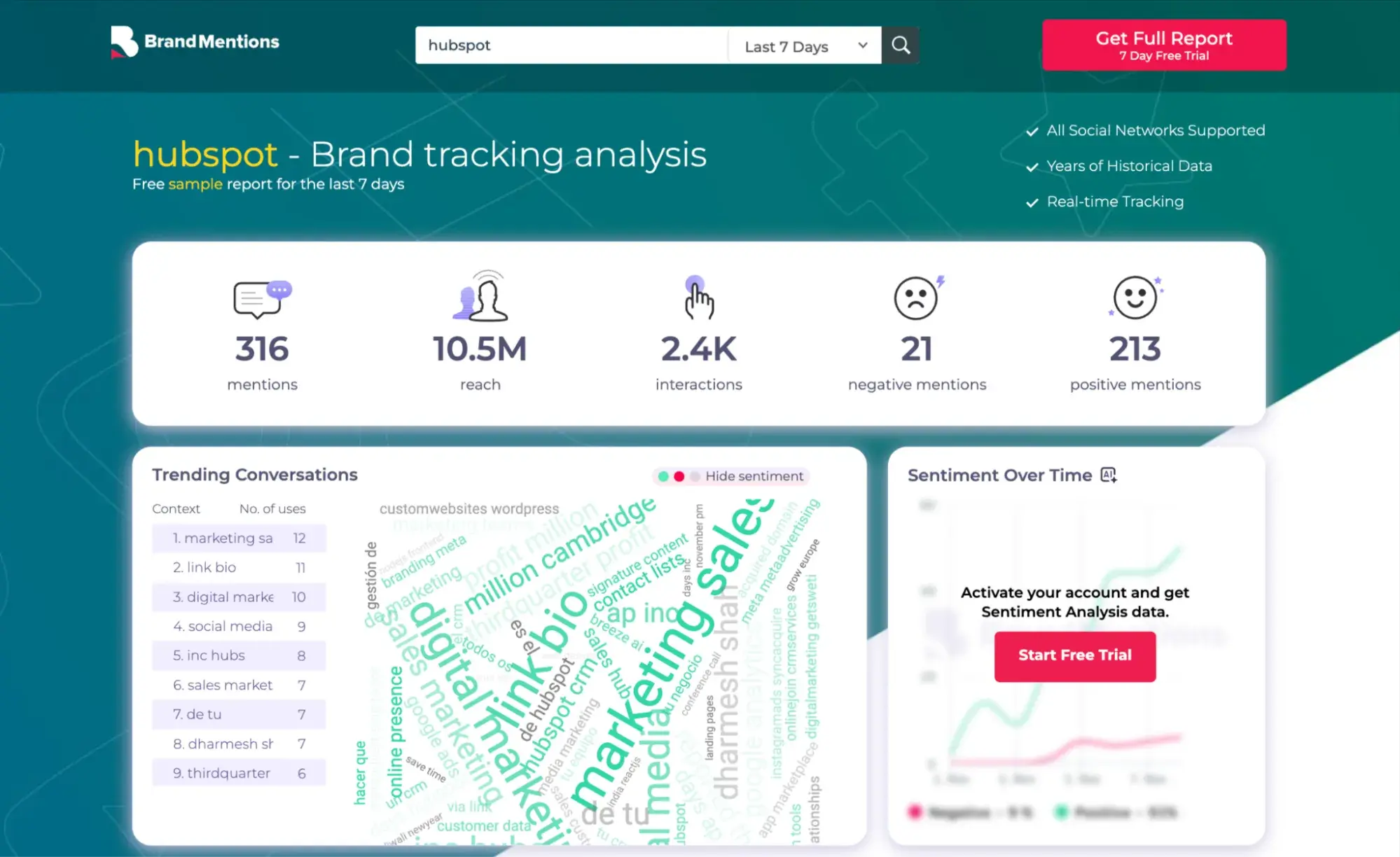
Task: Select thirdquarter trending conversation
Action: pos(228,773)
